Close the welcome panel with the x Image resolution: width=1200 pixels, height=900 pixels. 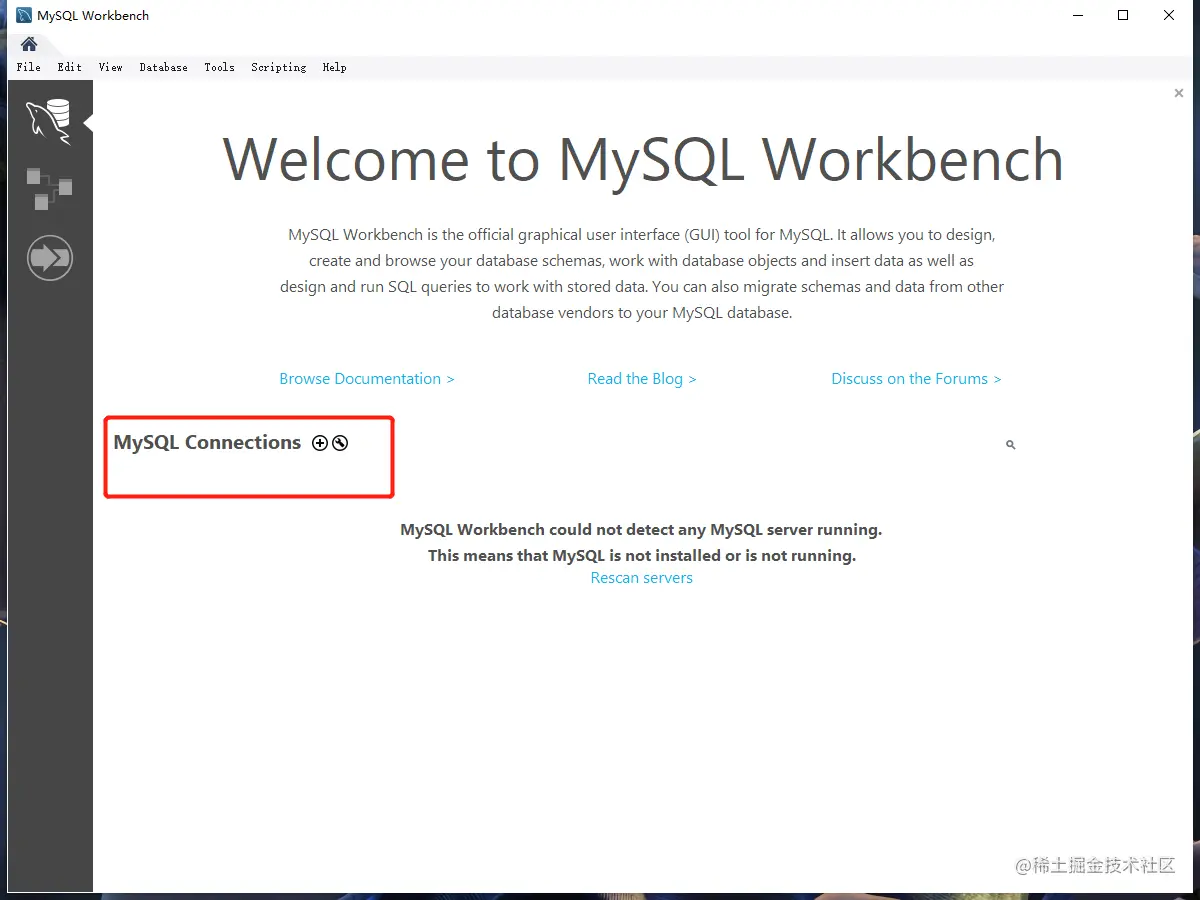pyautogui.click(x=1179, y=93)
